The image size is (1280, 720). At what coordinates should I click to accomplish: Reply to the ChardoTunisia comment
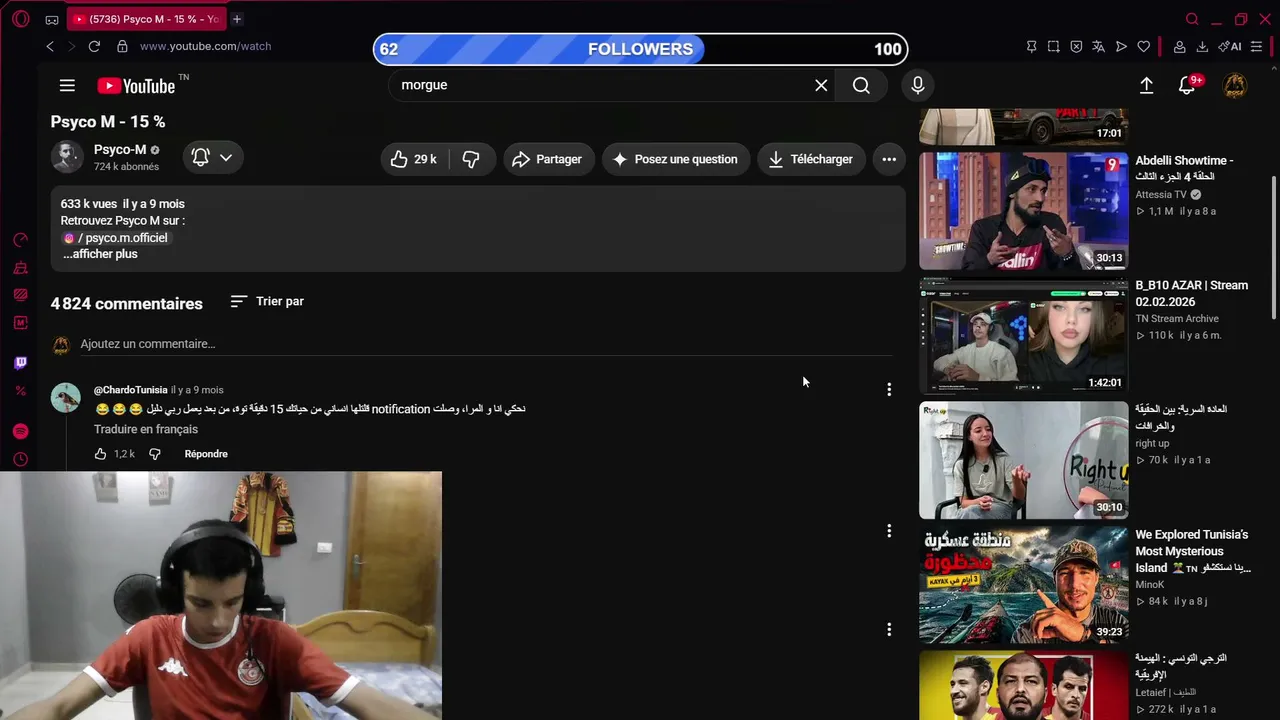(206, 454)
